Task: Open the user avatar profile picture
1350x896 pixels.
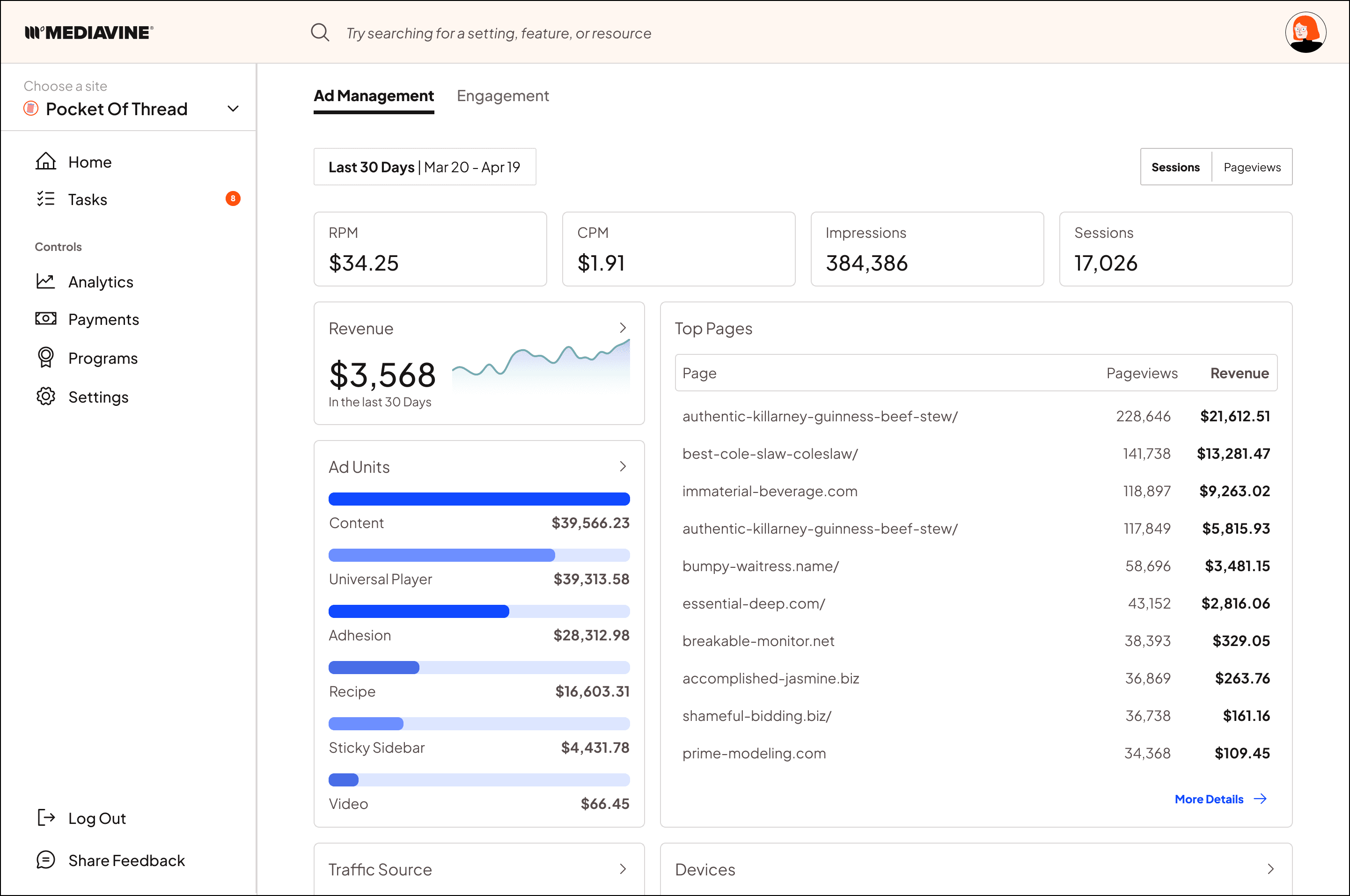Action: coord(1306,33)
